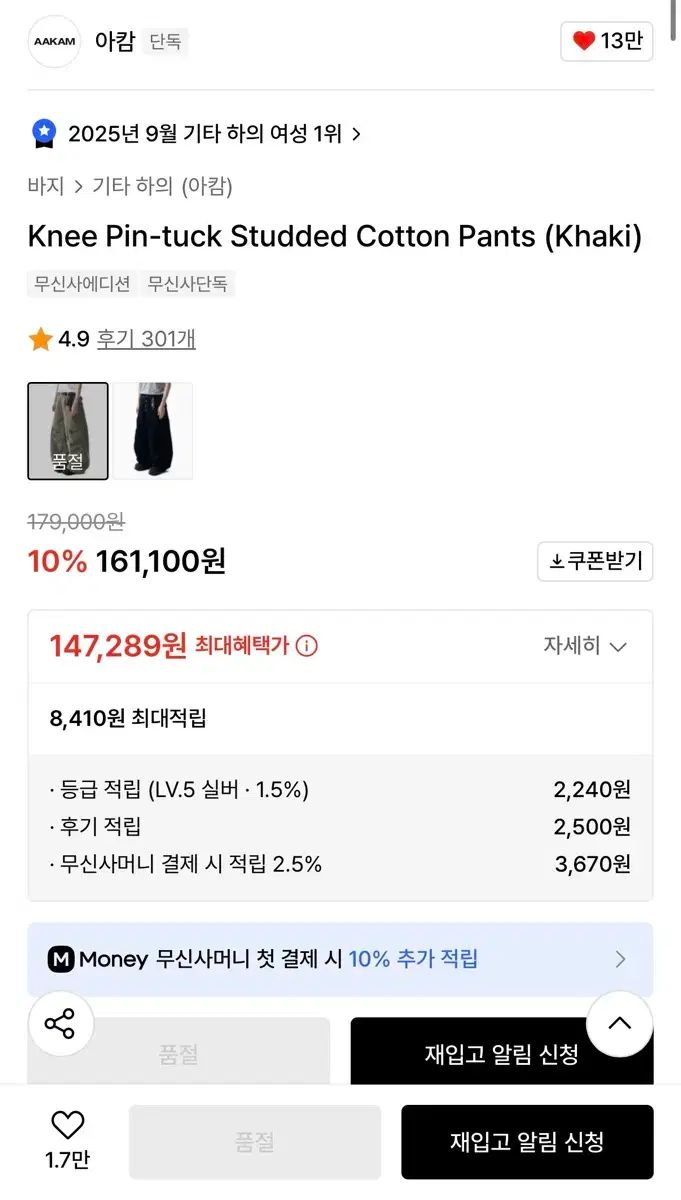This screenshot has height=1200, width=681.
Task: Tap the AAKAM brand logo
Action: pyautogui.click(x=54, y=42)
